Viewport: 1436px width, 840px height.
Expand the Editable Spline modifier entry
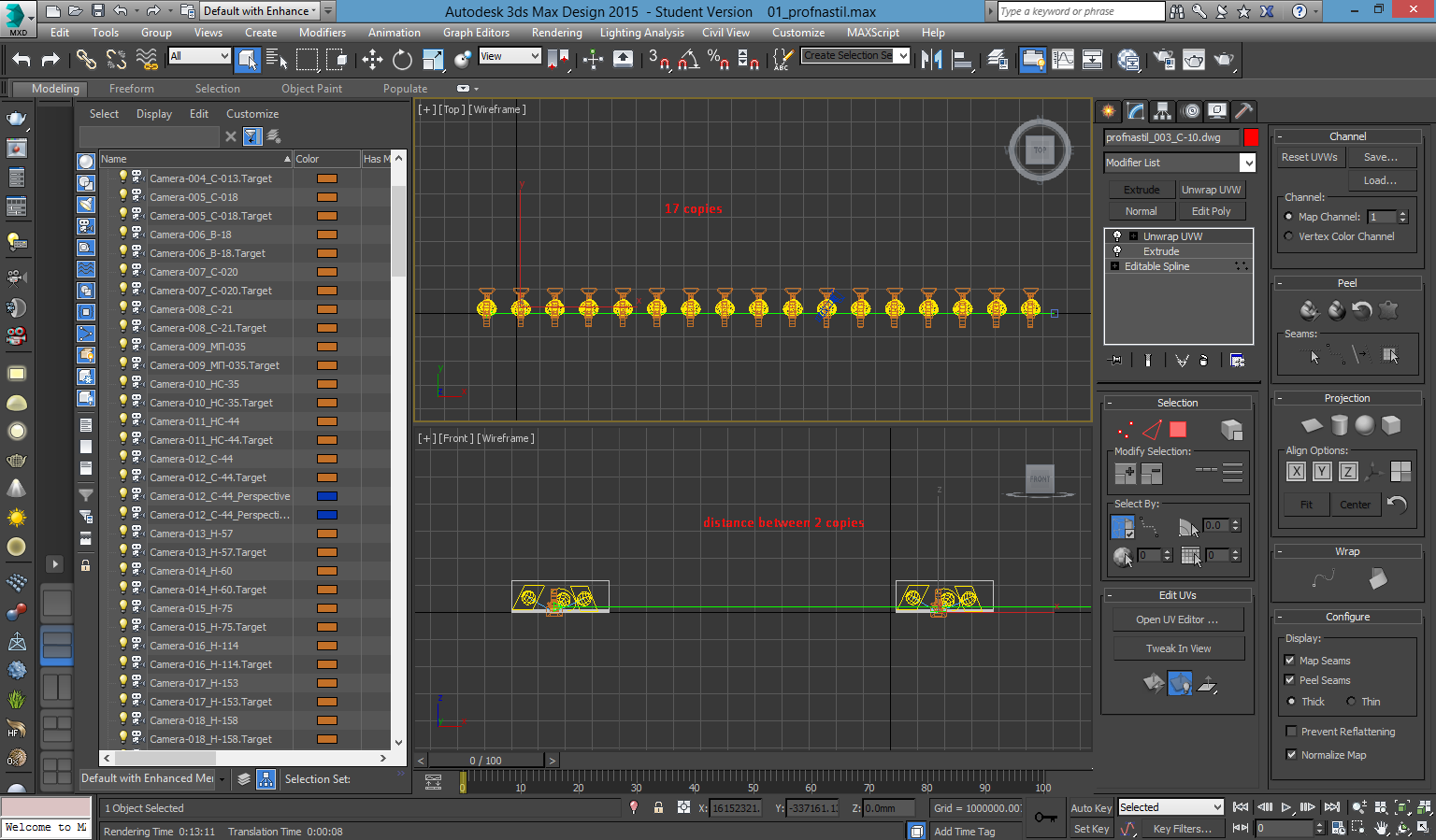click(x=1114, y=266)
